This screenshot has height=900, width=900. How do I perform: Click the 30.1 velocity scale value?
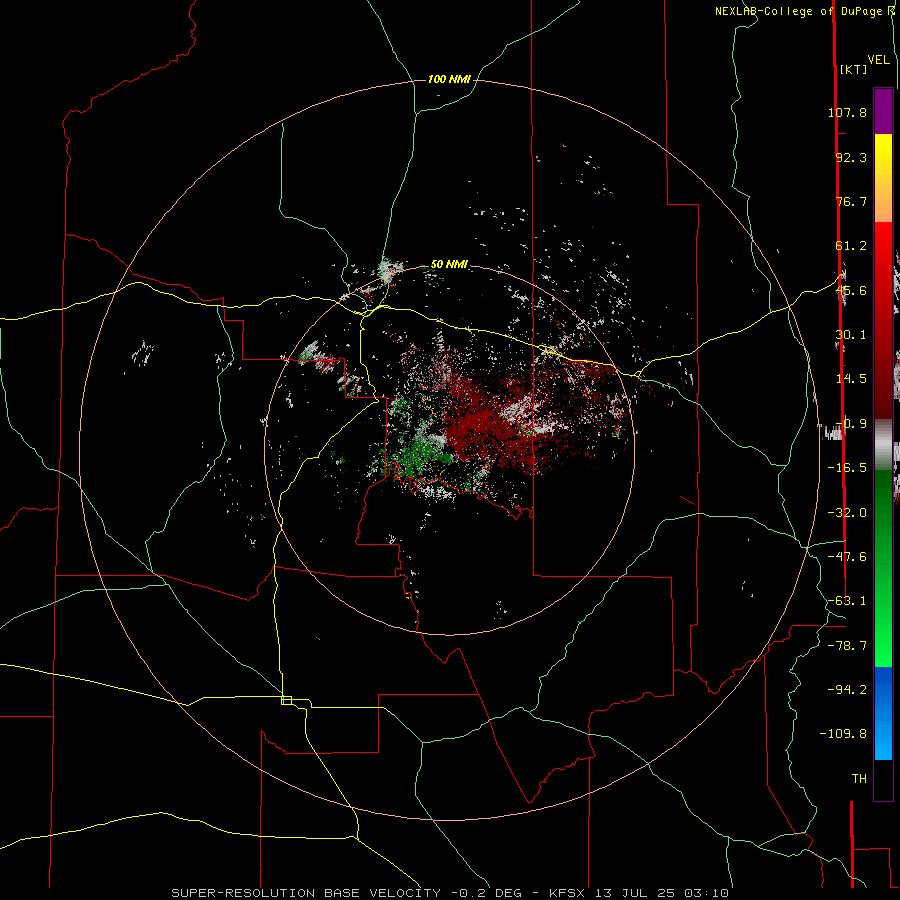pyautogui.click(x=851, y=335)
